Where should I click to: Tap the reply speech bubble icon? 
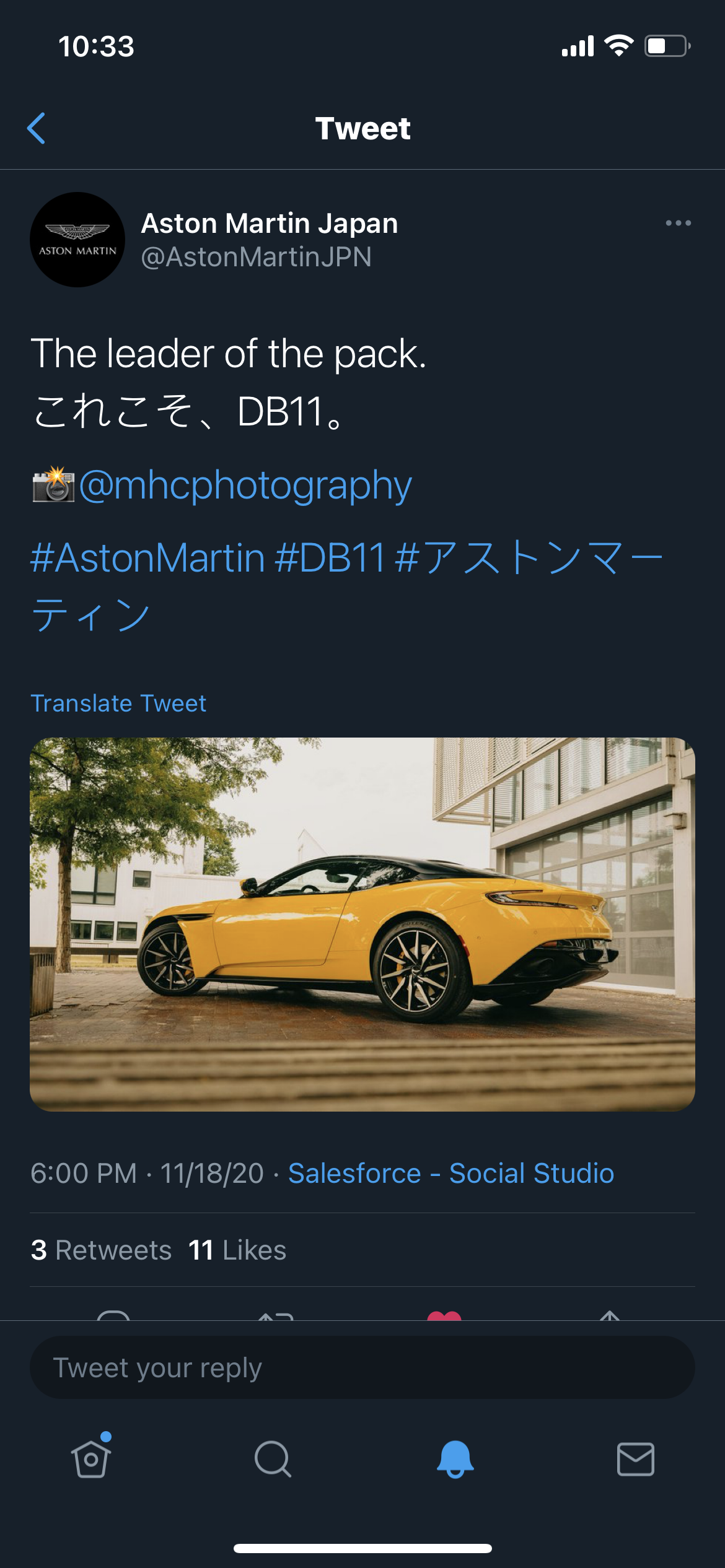point(113,1315)
